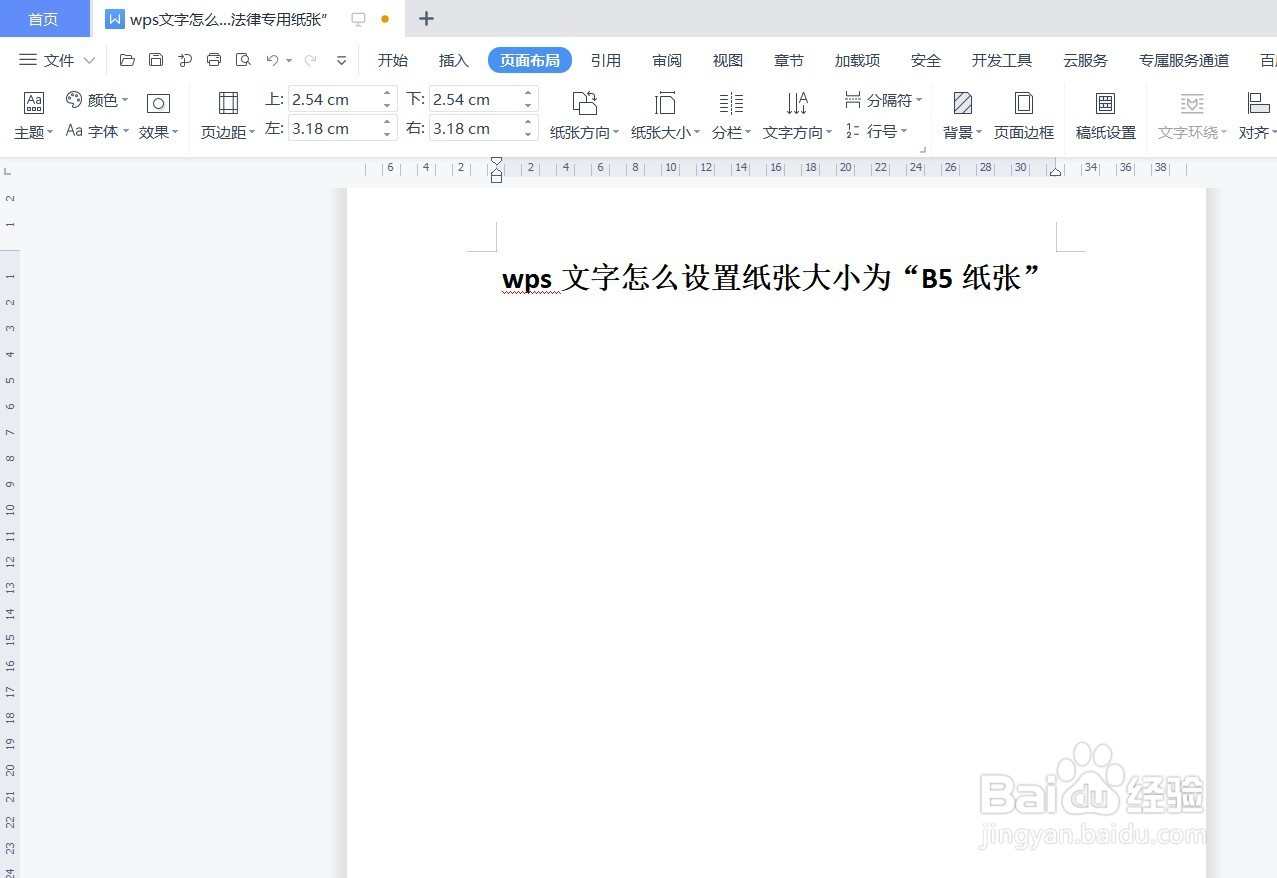Open the 字体 theme fonts dropdown
The width and height of the screenshot is (1277, 878).
coord(97,131)
